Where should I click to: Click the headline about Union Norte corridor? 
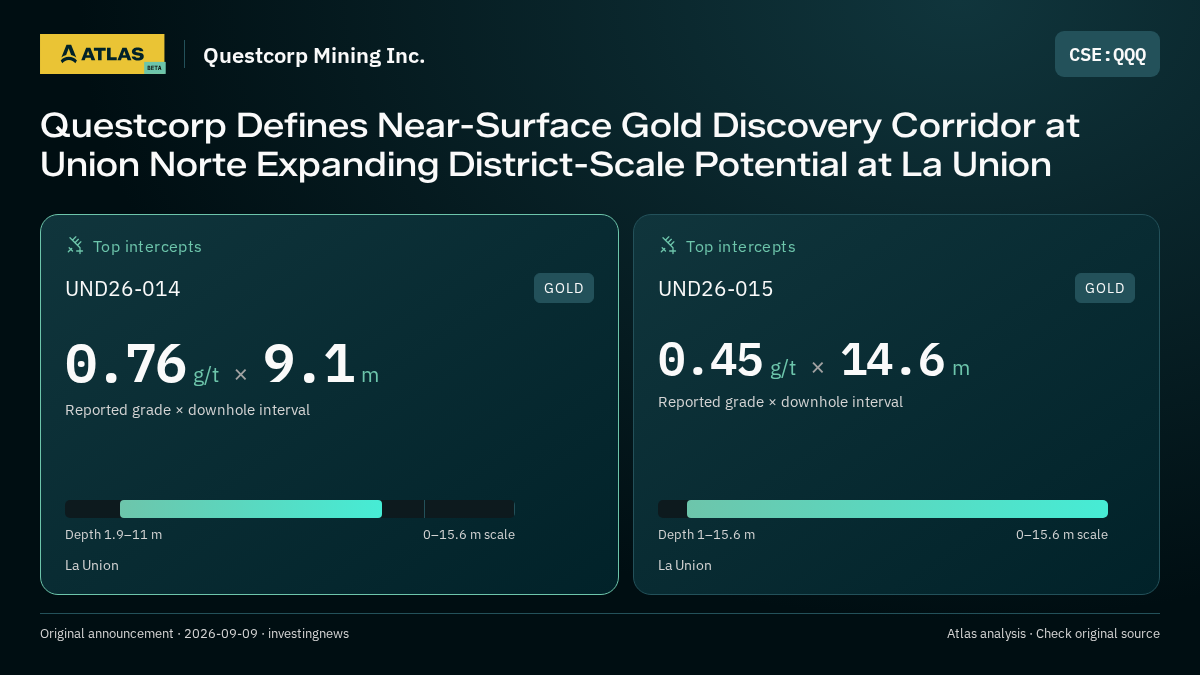(560, 145)
